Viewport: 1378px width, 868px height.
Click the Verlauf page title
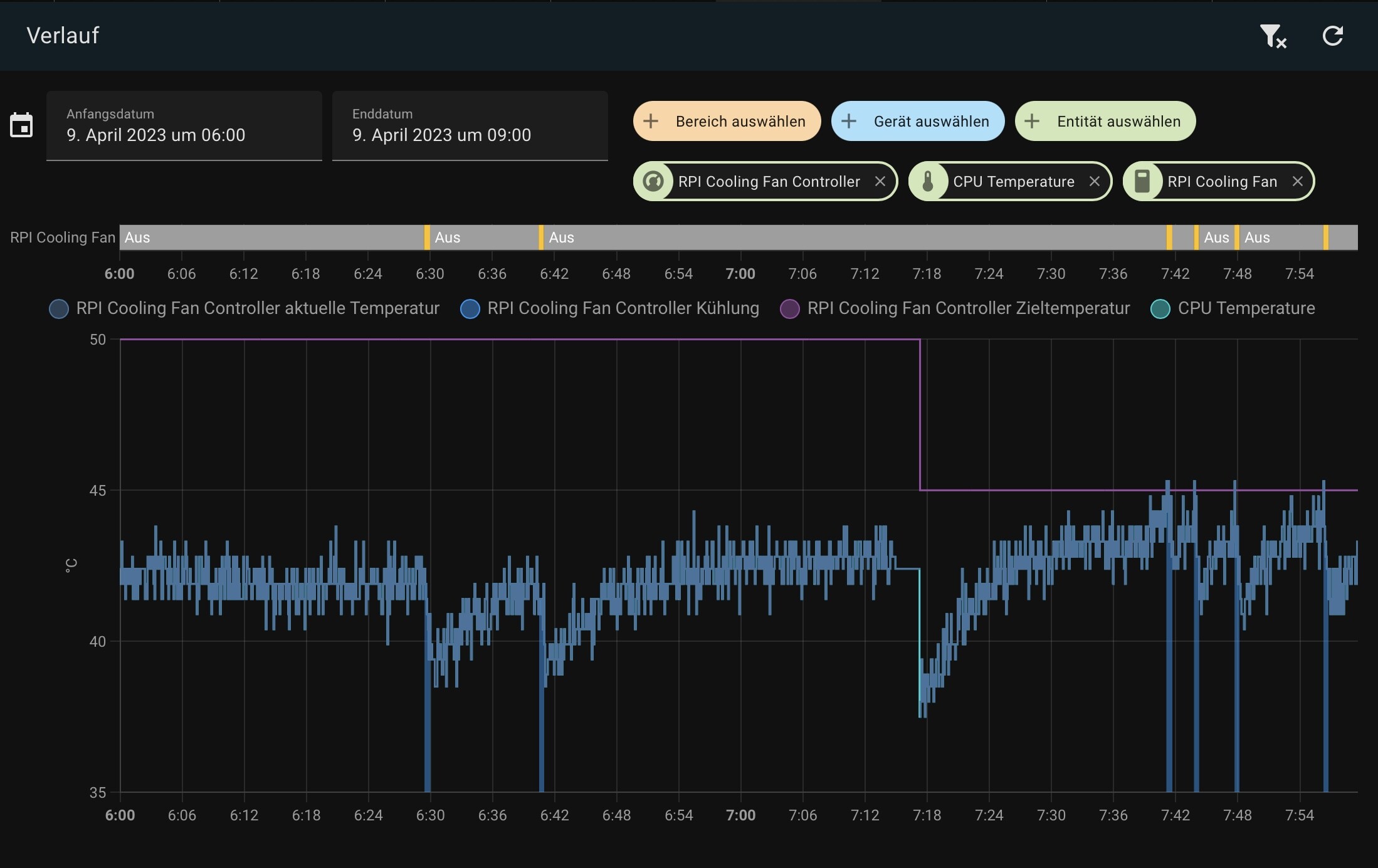63,36
